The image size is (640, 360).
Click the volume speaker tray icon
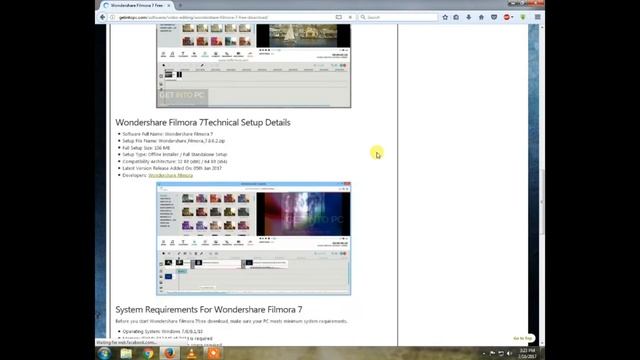pos(509,353)
